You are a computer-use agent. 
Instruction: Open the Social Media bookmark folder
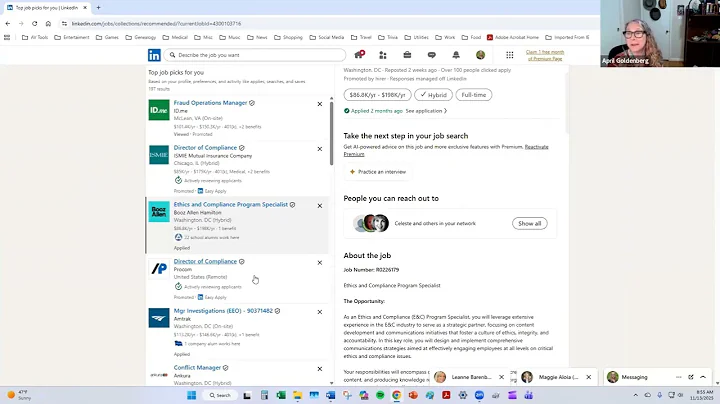click(327, 38)
